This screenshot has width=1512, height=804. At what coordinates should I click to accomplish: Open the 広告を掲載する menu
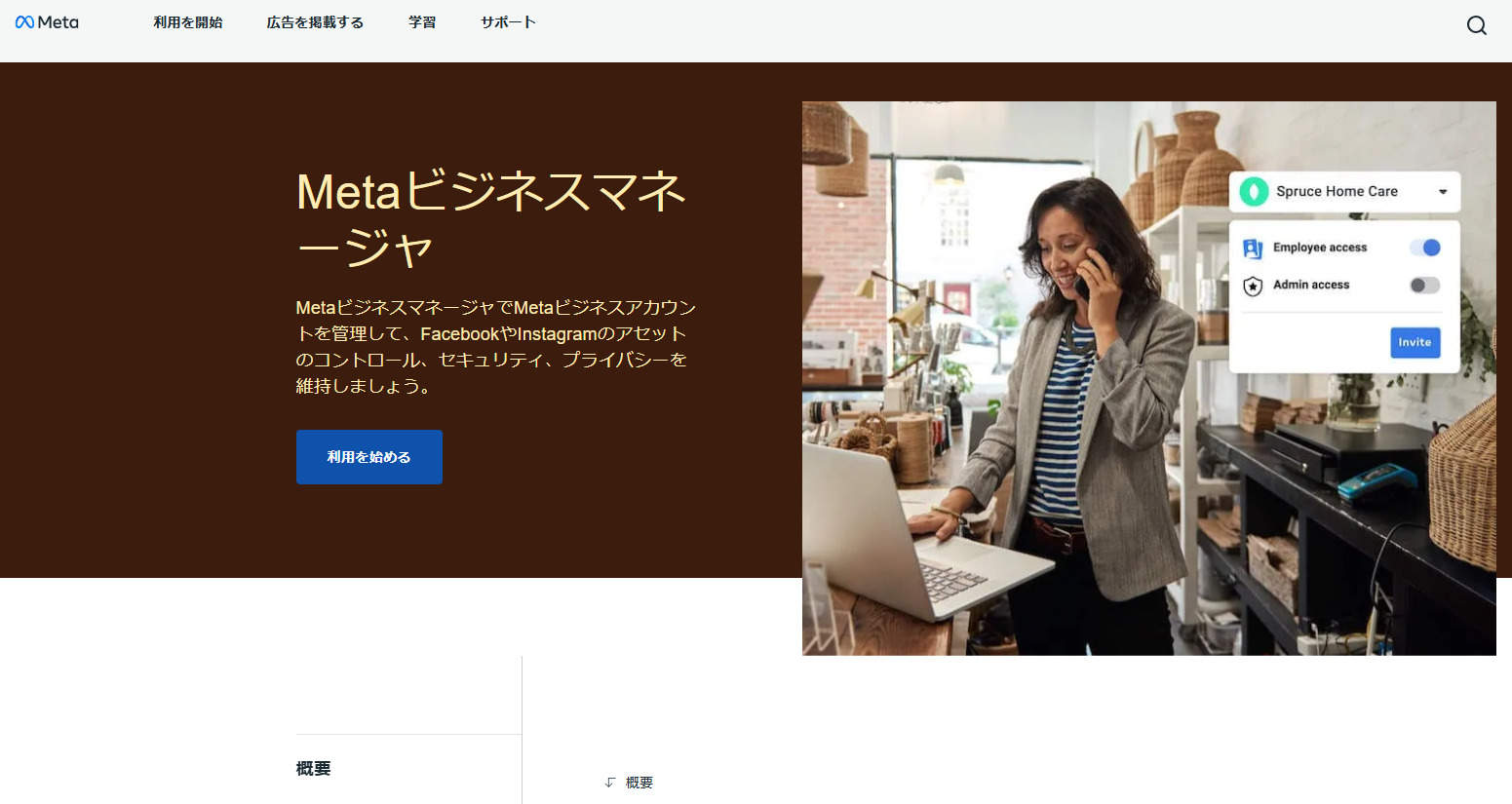coord(315,22)
